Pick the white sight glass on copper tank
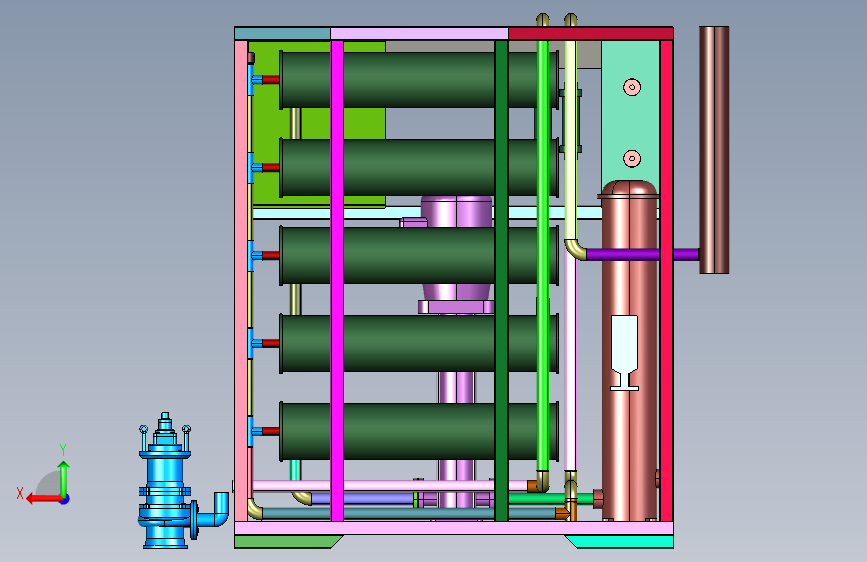The image size is (867, 562). tap(624, 353)
